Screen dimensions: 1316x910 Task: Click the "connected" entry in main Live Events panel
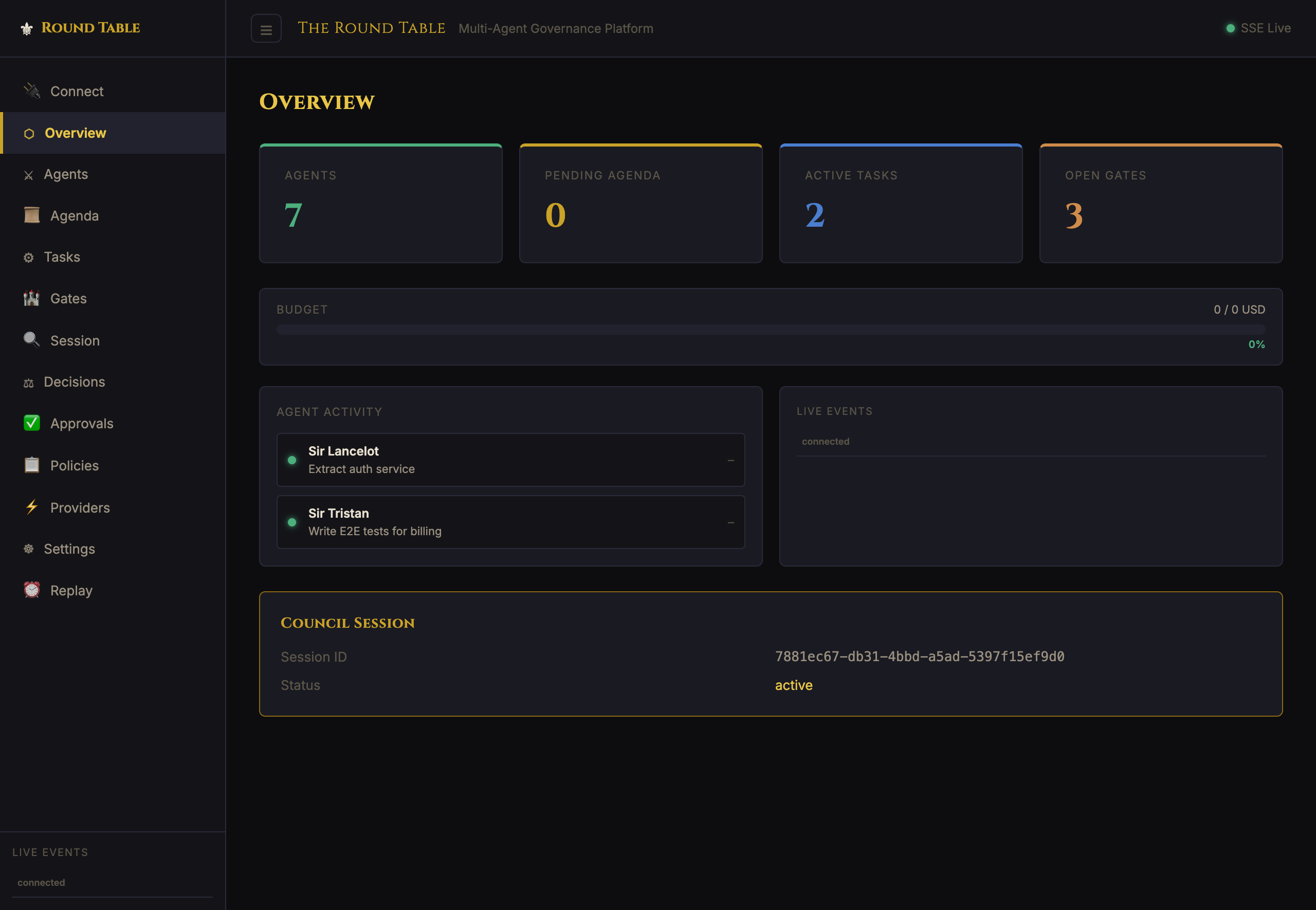[825, 441]
